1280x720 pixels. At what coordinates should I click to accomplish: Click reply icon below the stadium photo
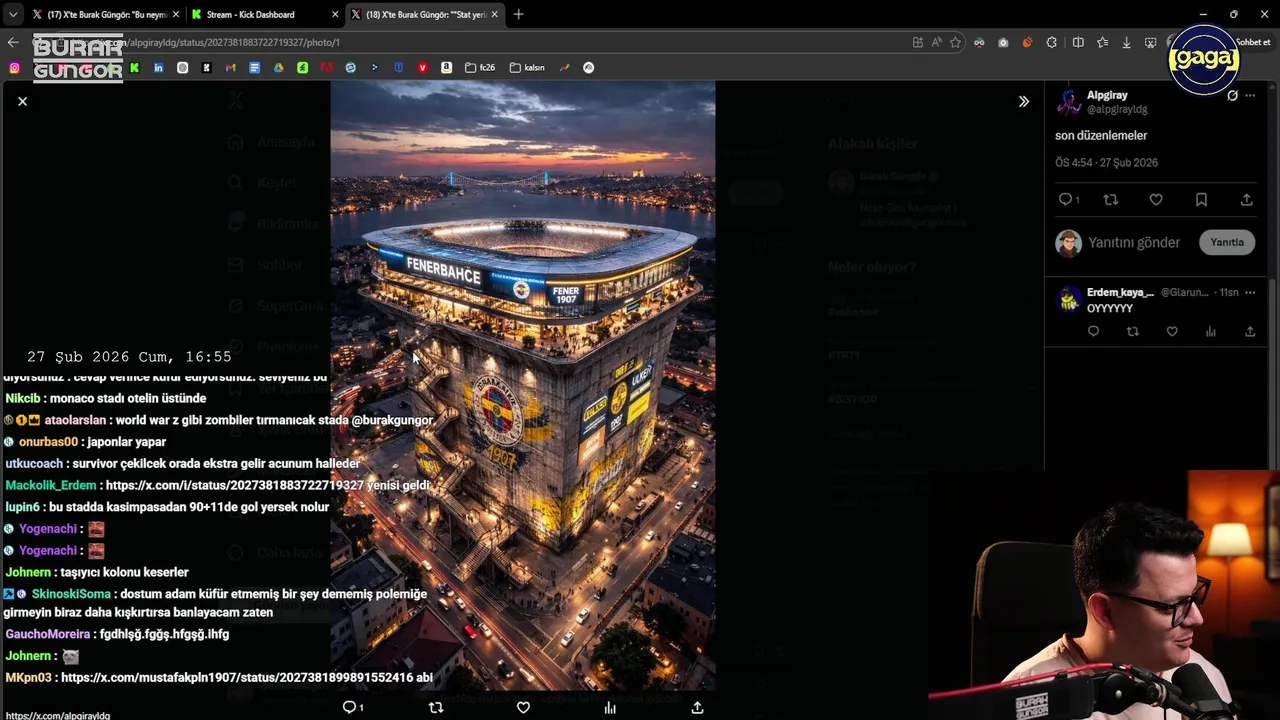(352, 707)
